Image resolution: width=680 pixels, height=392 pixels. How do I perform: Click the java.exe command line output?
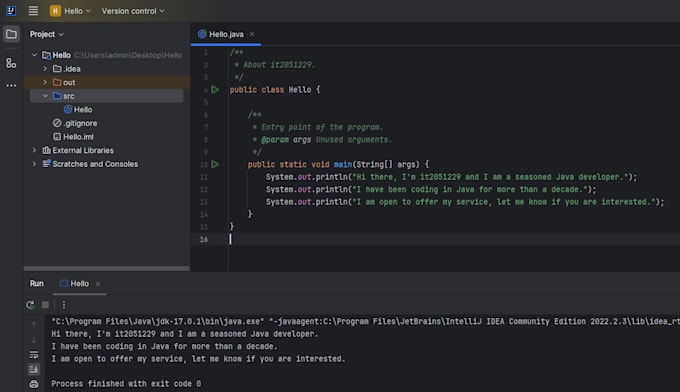(365, 321)
